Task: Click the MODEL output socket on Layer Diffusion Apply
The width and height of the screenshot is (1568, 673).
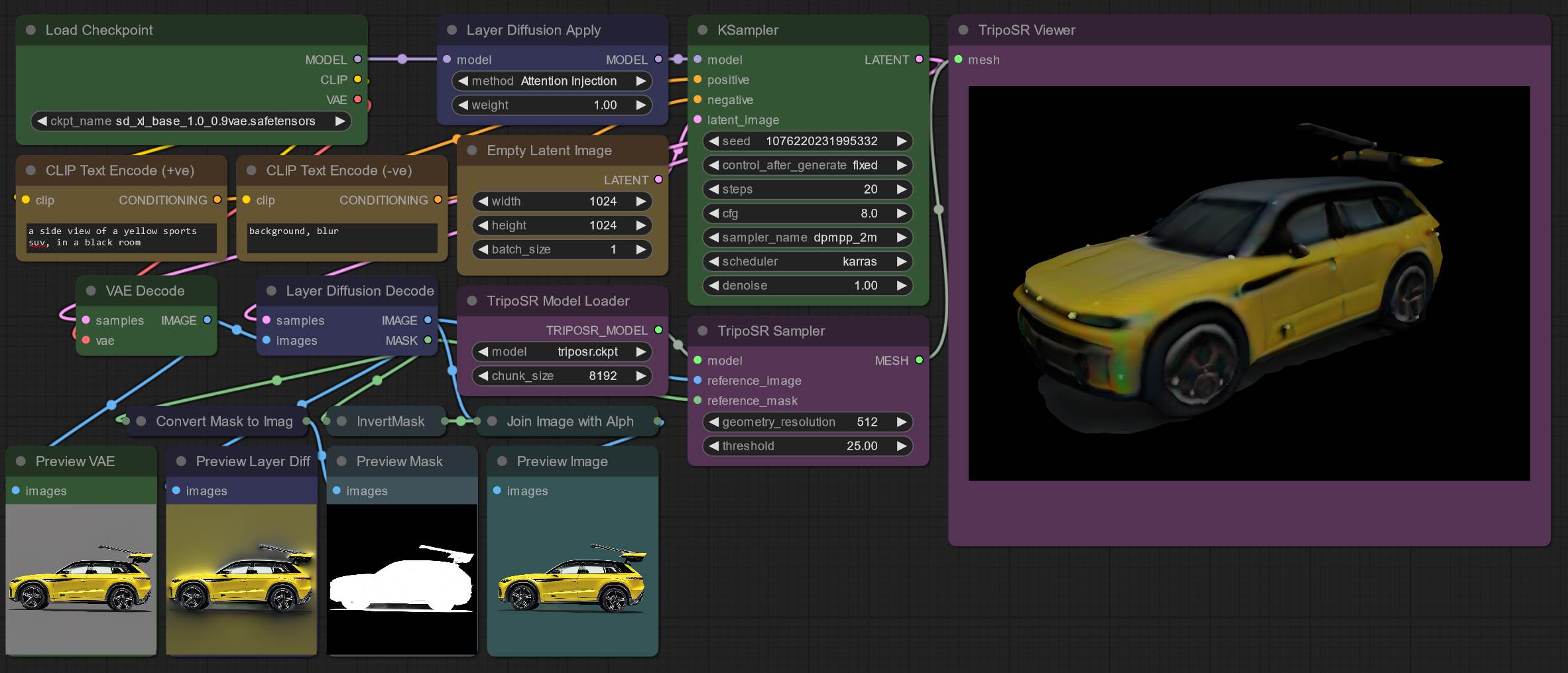Action: (x=658, y=59)
